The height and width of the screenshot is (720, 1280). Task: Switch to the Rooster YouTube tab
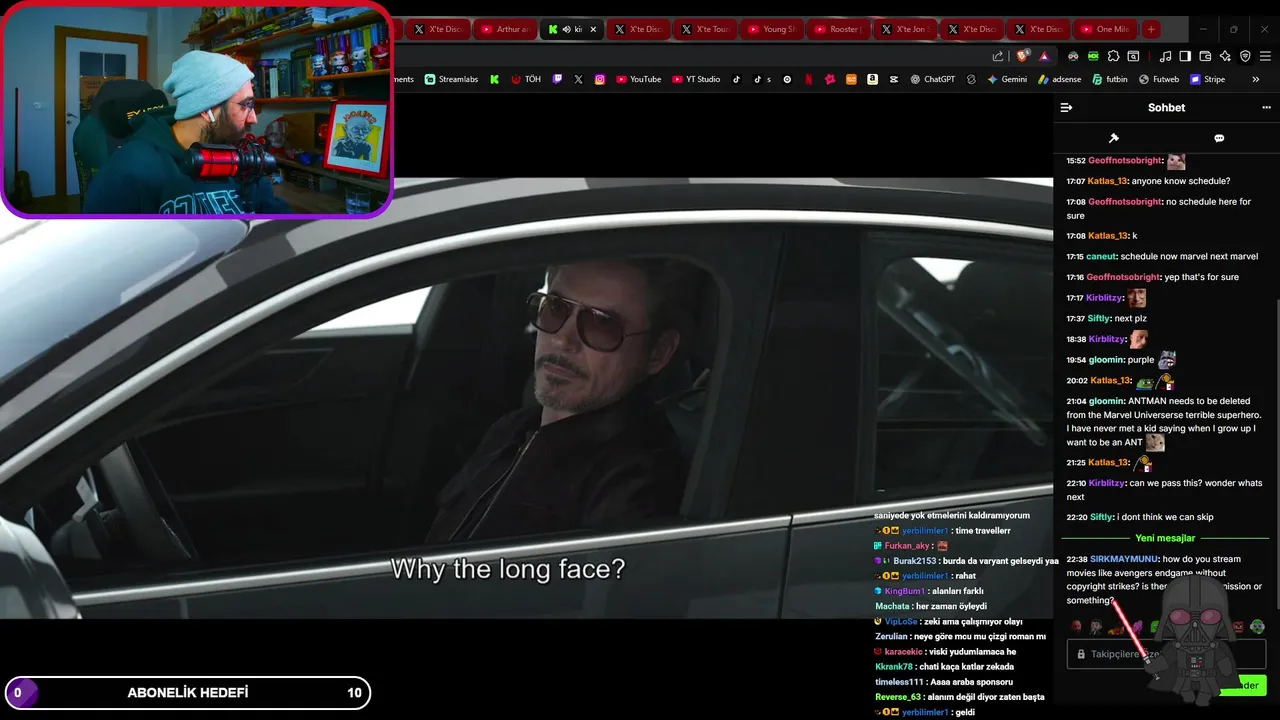pyautogui.click(x=838, y=29)
